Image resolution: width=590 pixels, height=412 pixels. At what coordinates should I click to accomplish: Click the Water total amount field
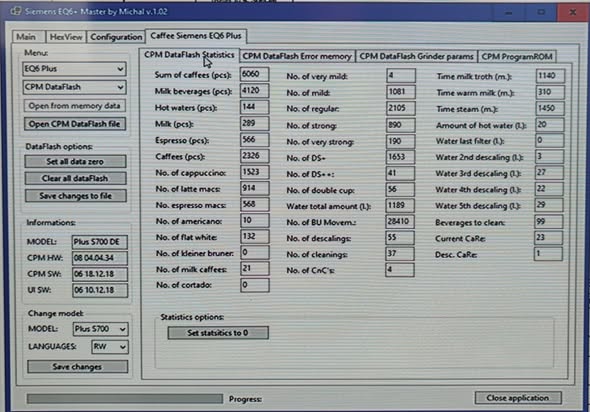[x=400, y=205]
